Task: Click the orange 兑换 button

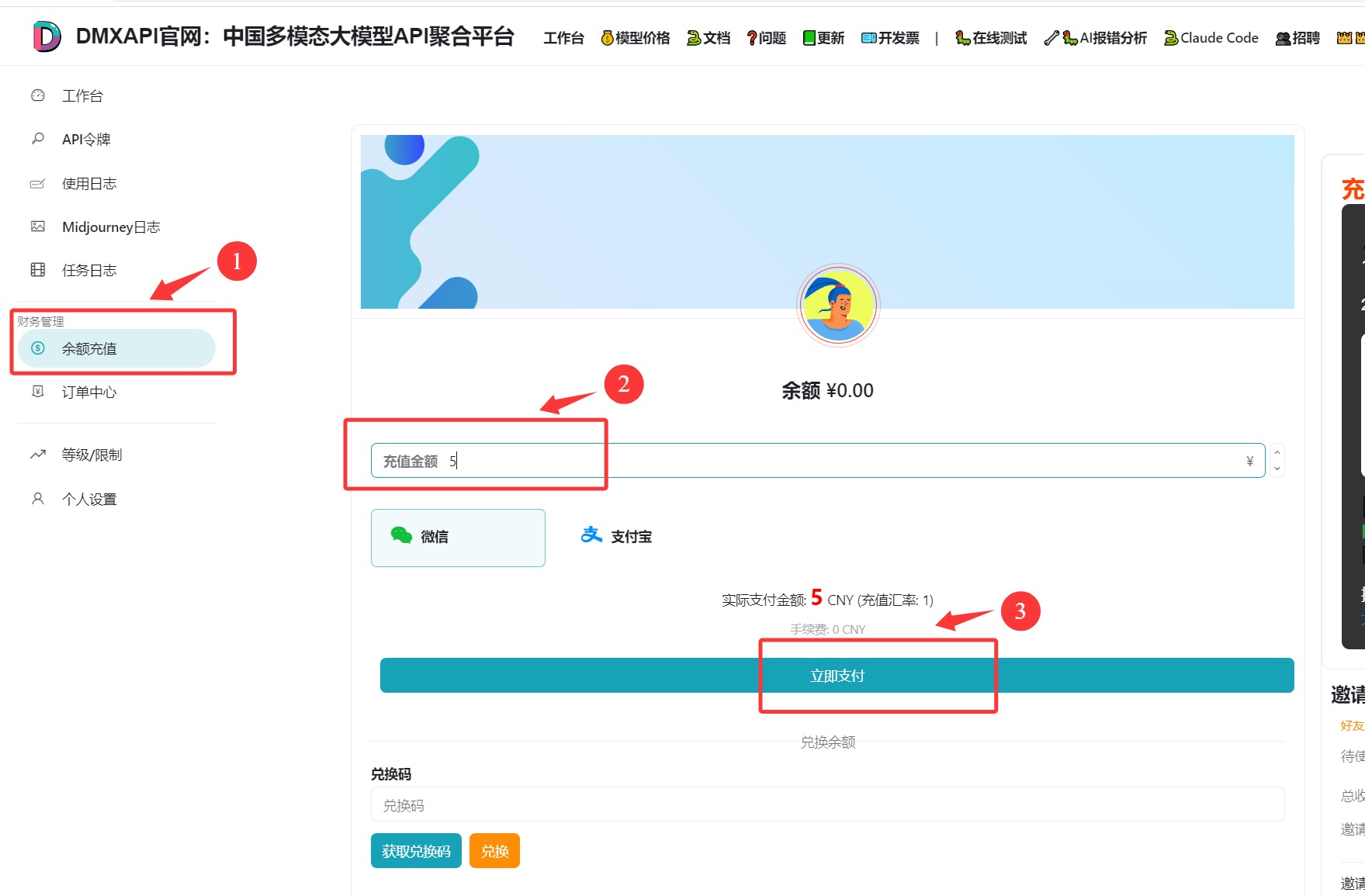Action: click(494, 851)
